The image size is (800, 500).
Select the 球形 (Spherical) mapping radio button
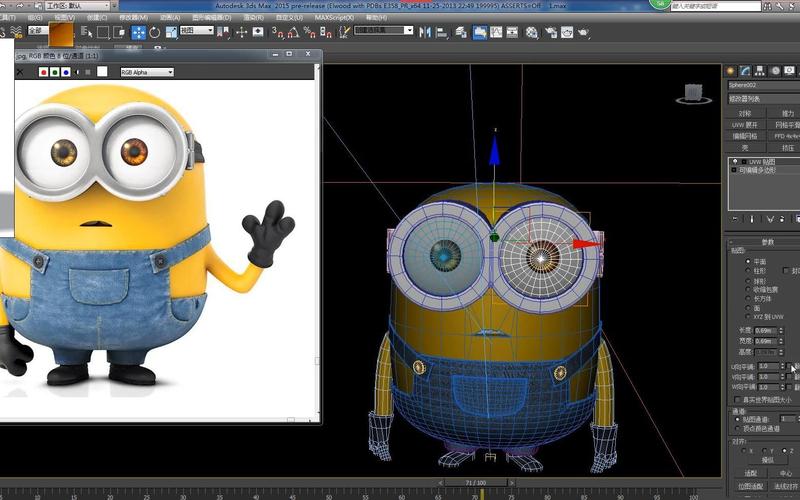click(x=748, y=281)
